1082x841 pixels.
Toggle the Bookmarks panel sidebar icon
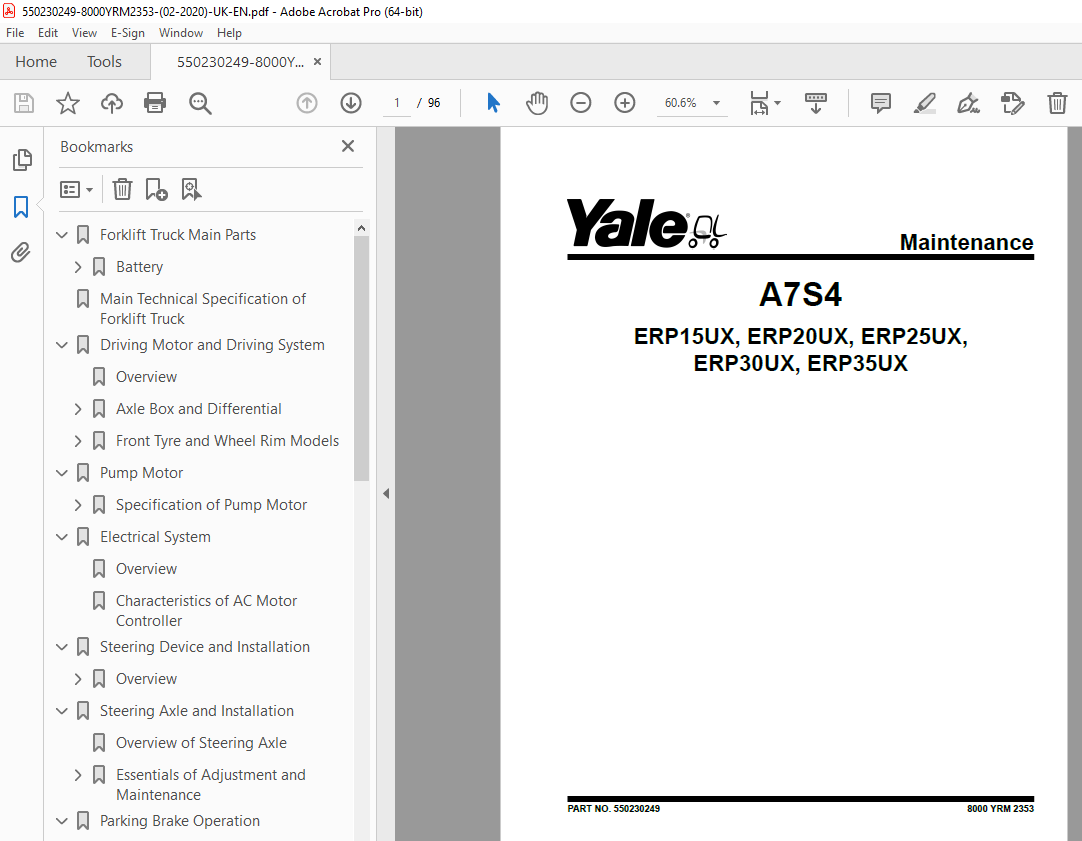21,207
